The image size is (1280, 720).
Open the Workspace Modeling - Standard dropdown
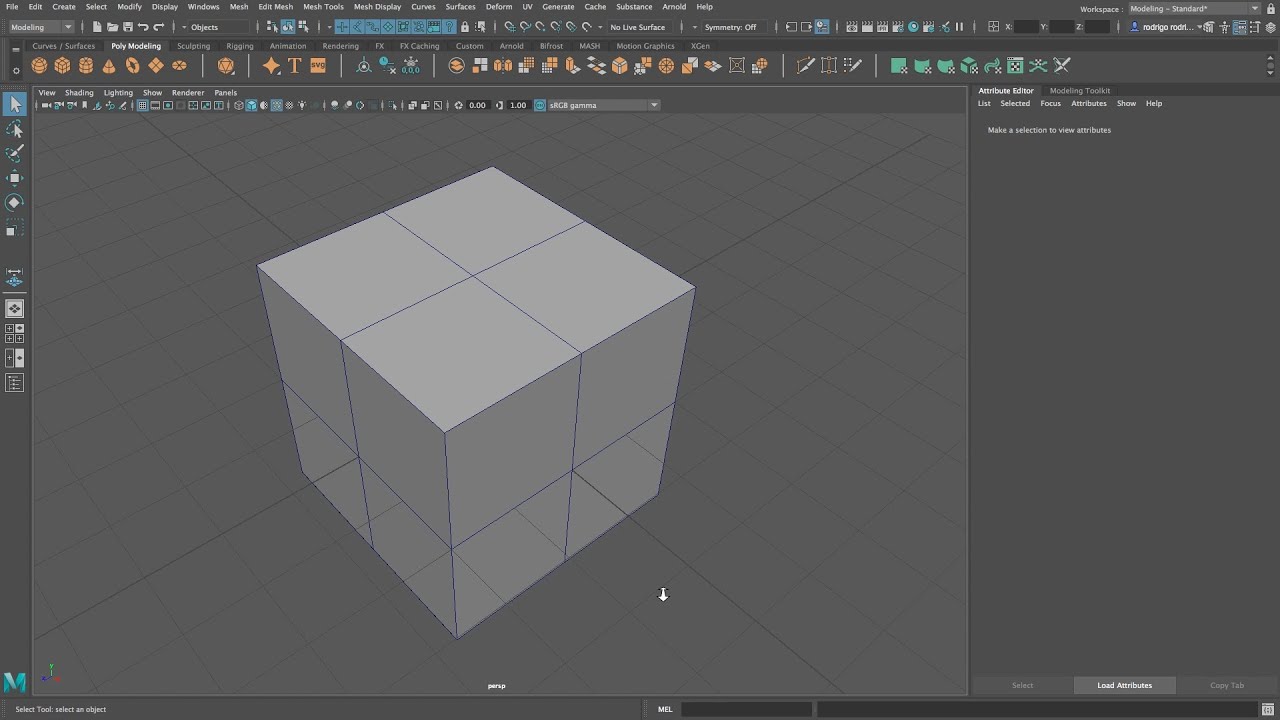pos(1194,8)
